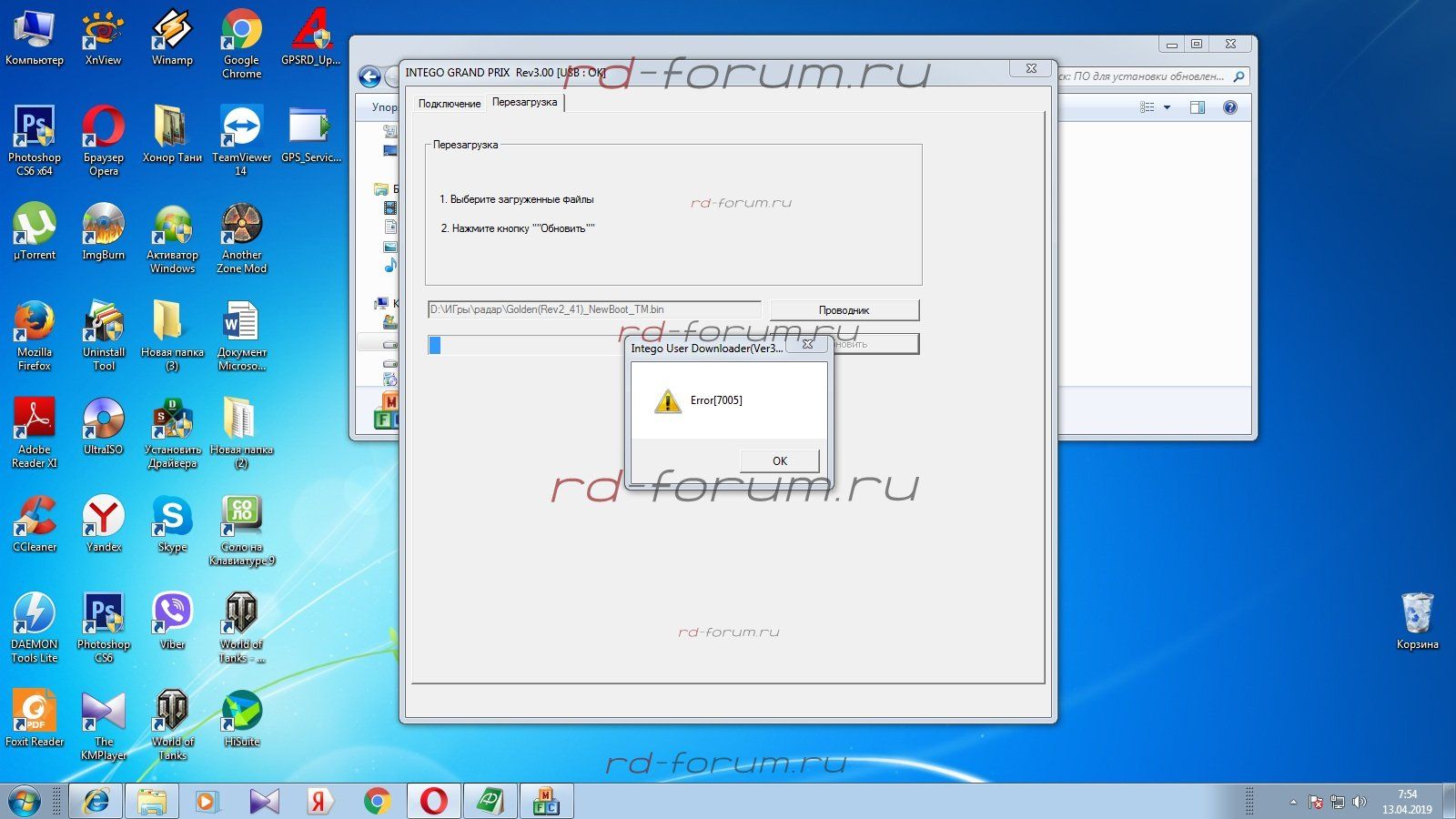Show hidden tray icons arrow
The image size is (1456, 819).
click(1292, 802)
